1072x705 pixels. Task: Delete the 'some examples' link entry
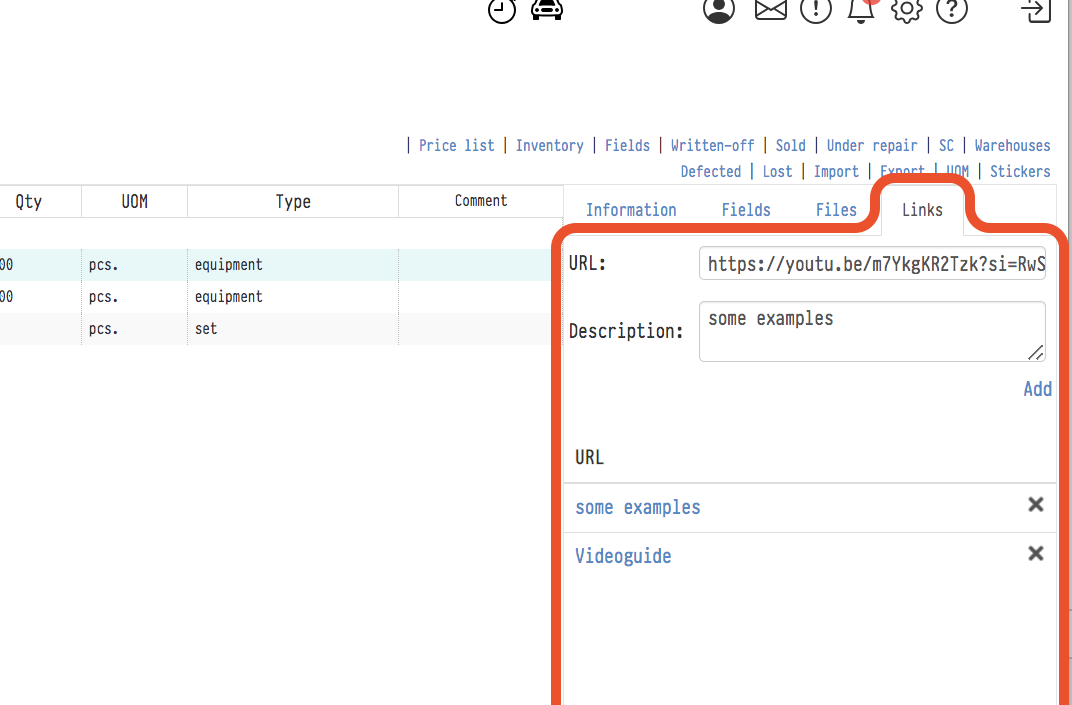[1036, 505]
